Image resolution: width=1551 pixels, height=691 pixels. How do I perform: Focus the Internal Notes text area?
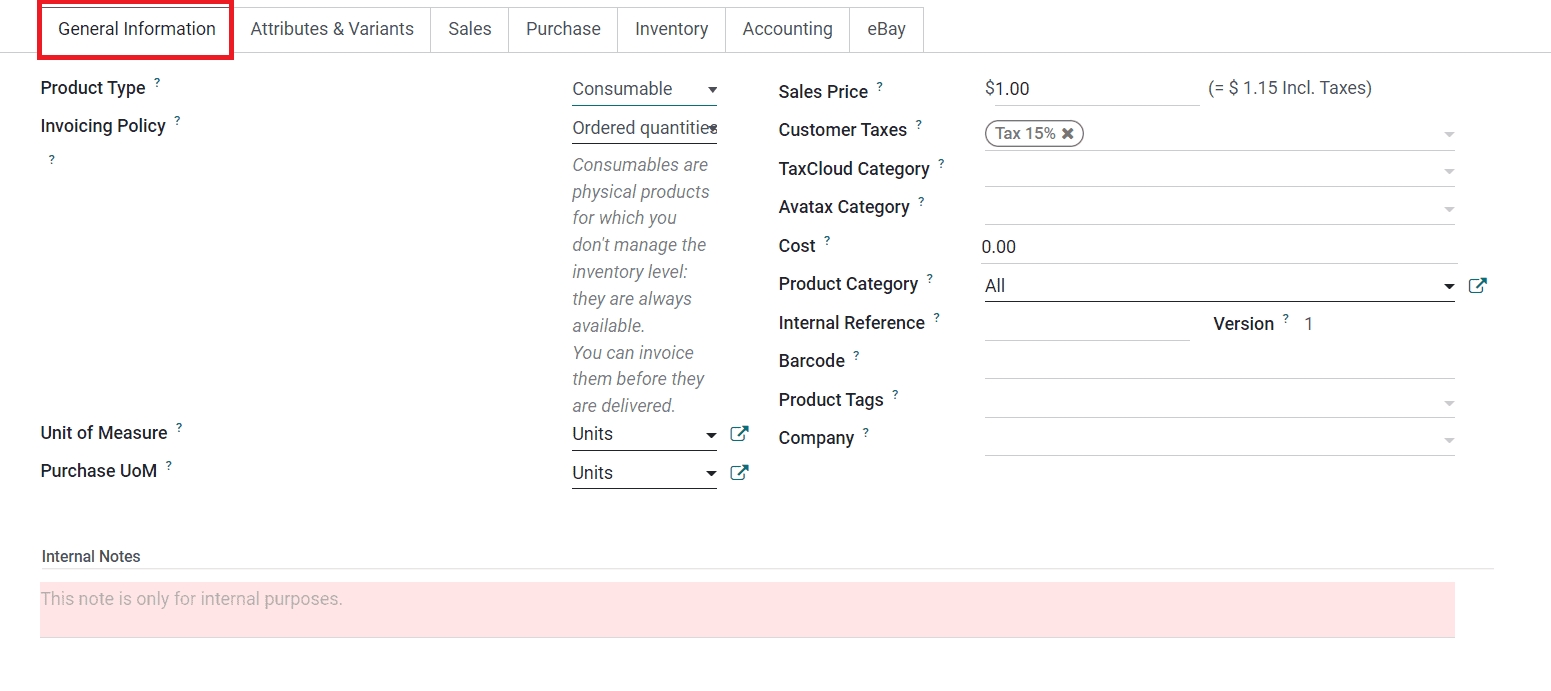[746, 609]
